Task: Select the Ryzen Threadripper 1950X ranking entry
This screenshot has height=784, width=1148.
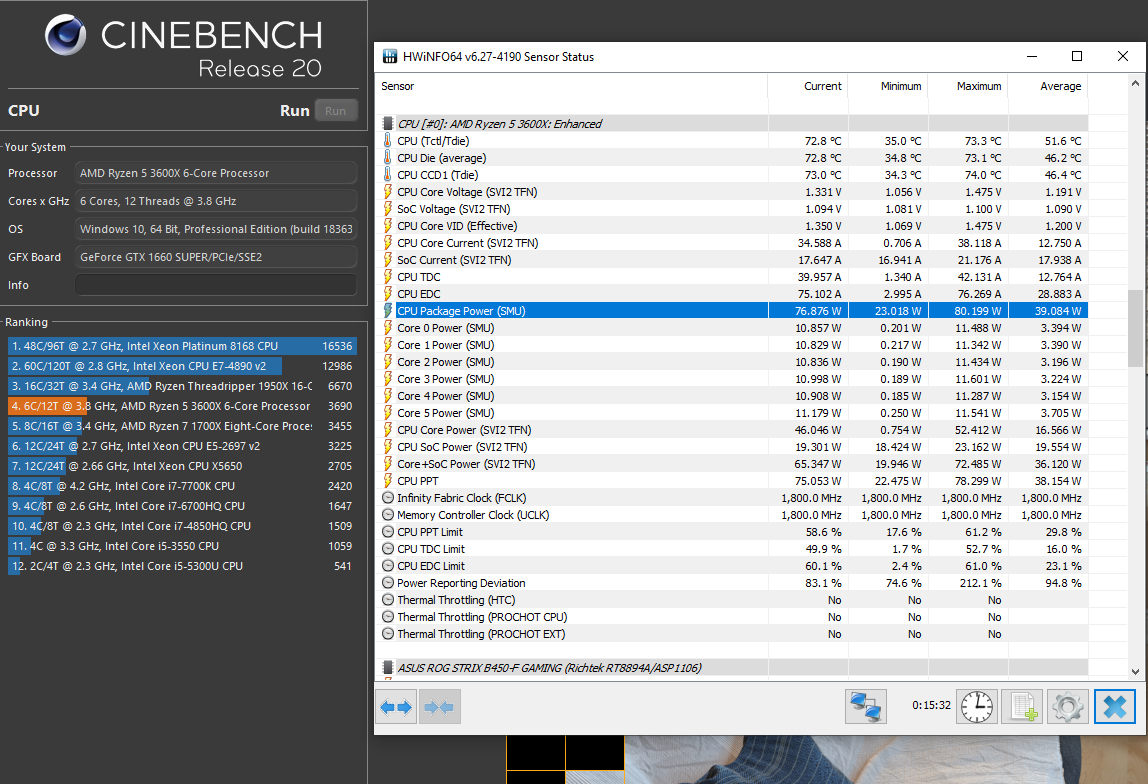Action: click(182, 387)
